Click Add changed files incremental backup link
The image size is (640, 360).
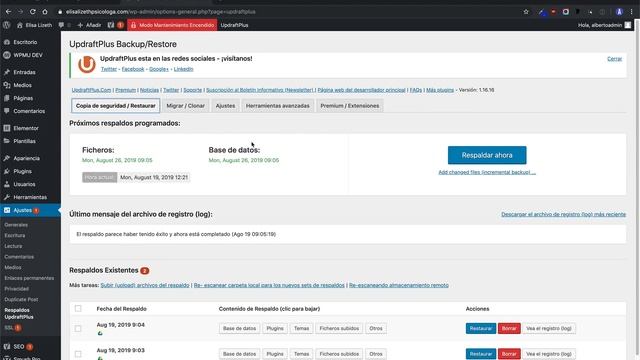487,172
